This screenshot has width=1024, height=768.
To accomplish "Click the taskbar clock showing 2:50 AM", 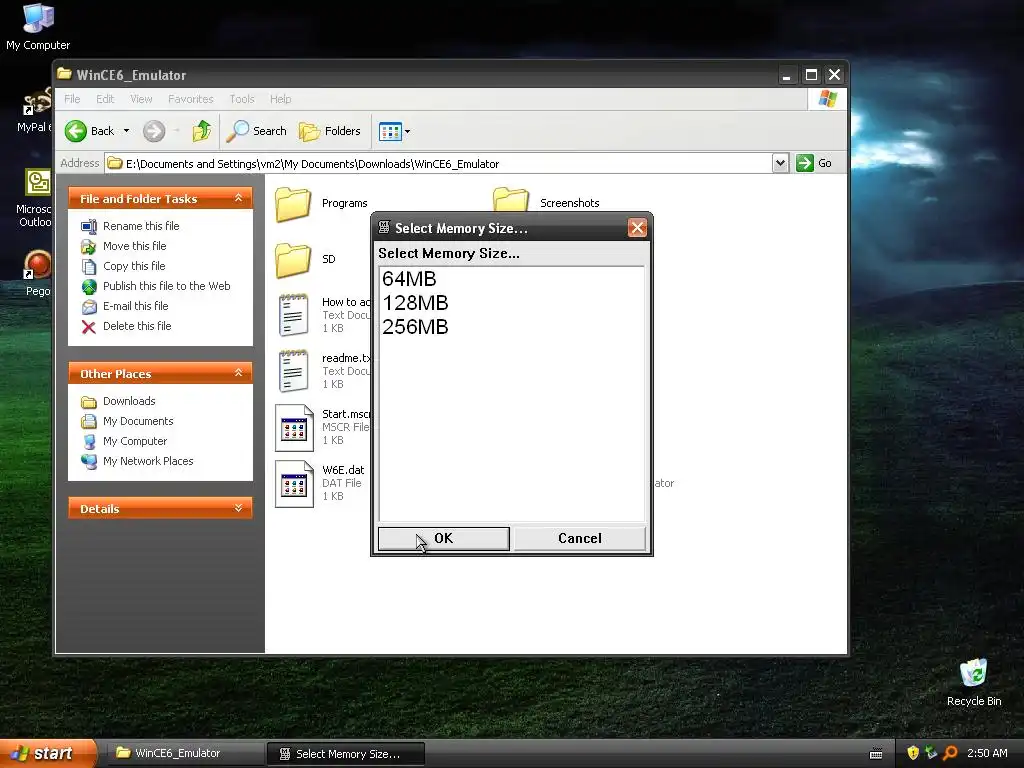I will pos(987,753).
